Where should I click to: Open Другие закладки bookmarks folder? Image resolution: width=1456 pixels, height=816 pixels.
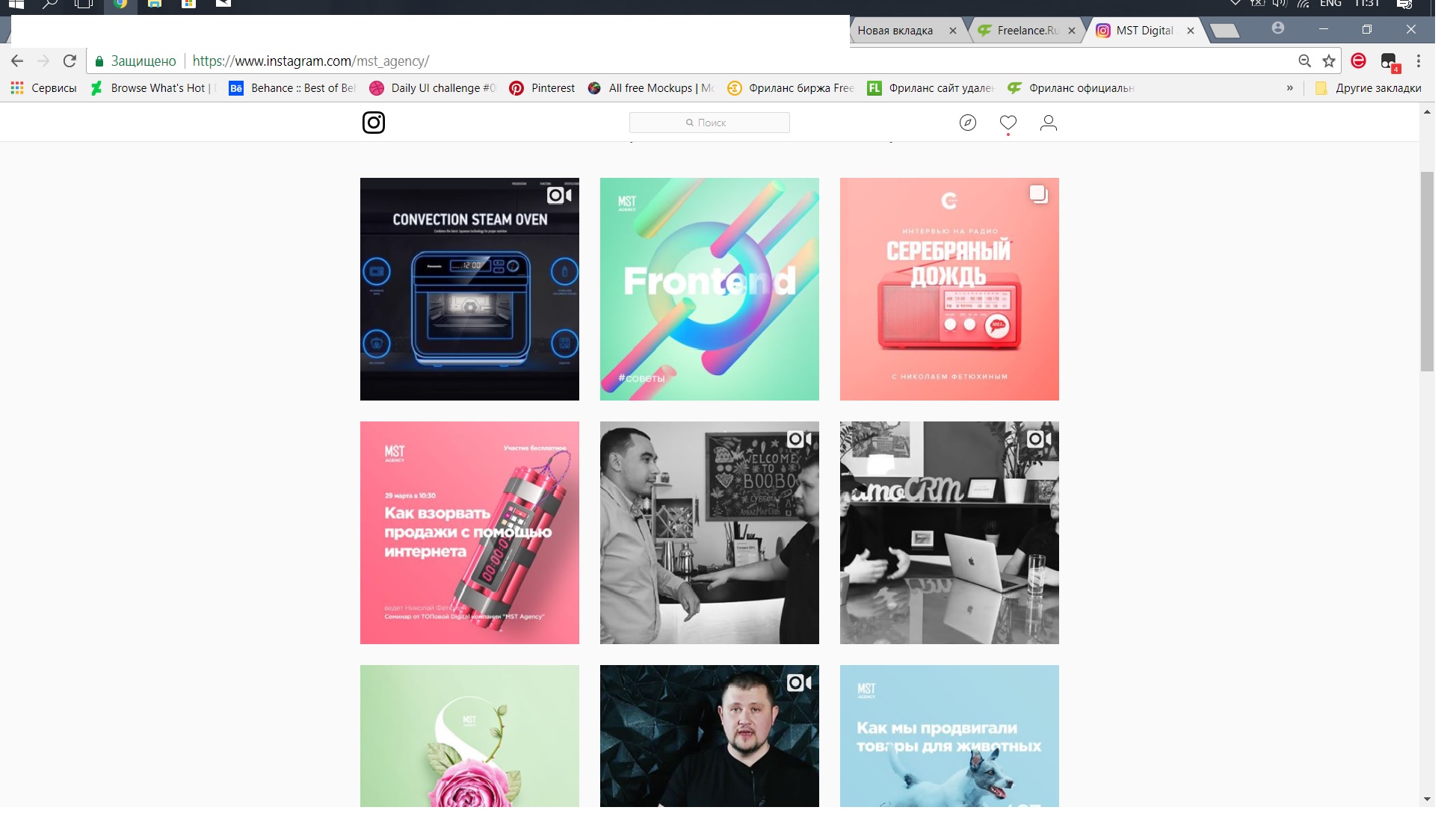[x=1369, y=88]
